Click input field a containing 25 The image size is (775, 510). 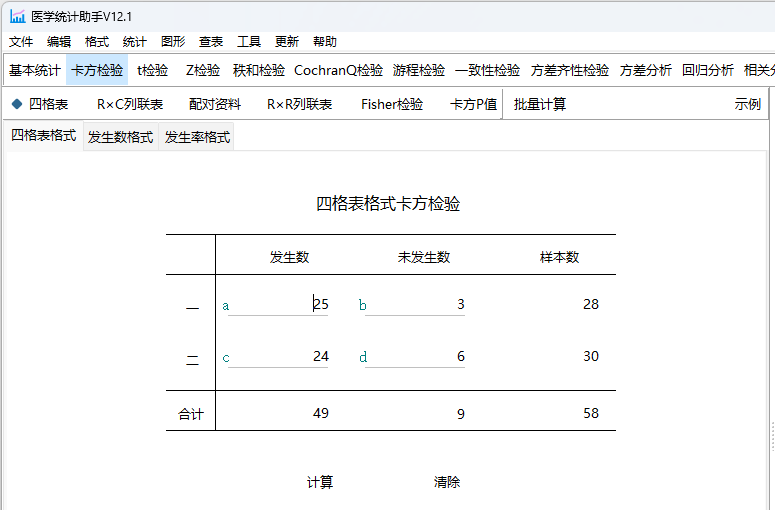pos(278,304)
